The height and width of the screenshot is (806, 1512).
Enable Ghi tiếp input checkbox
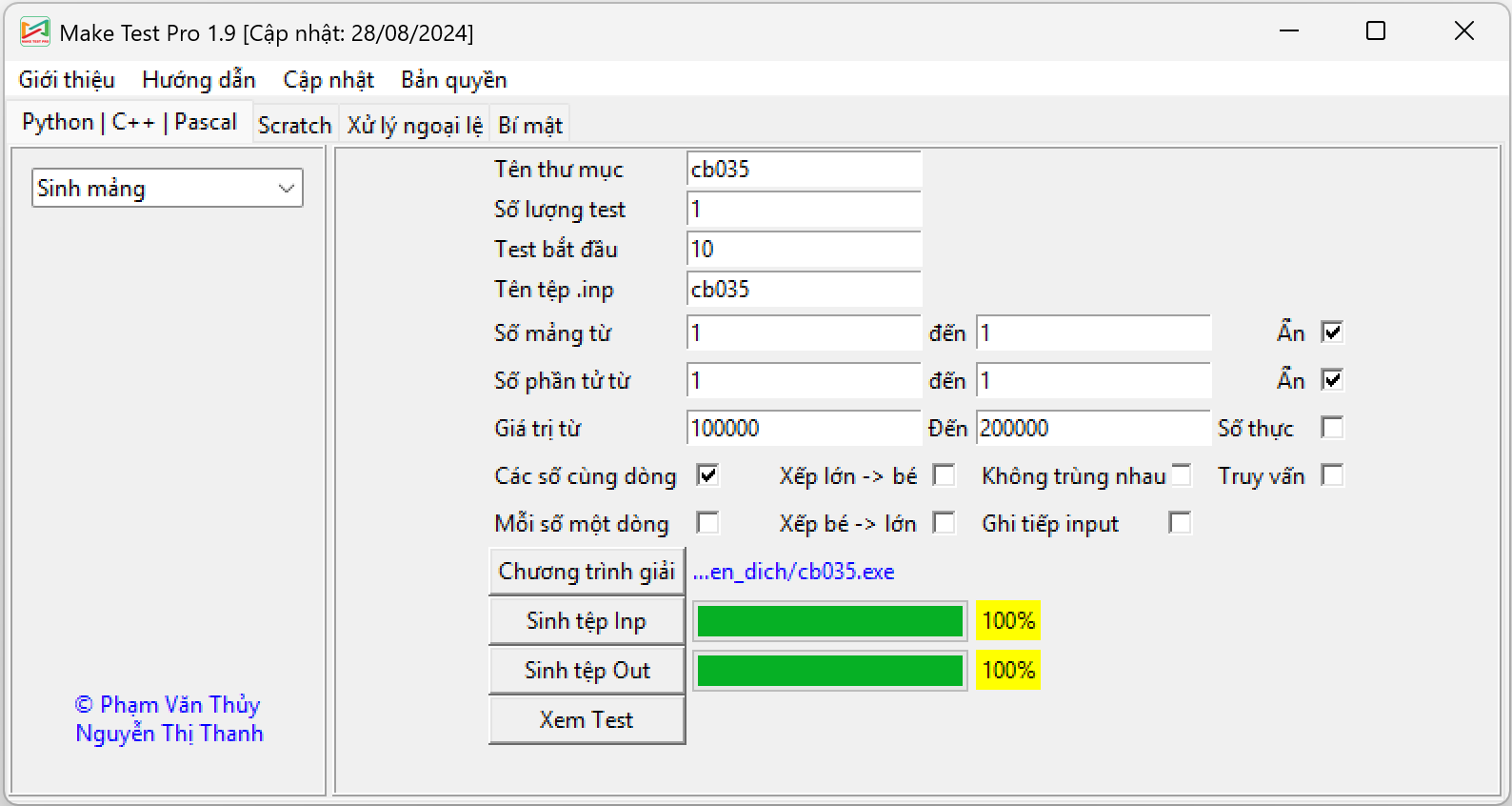point(1181,523)
